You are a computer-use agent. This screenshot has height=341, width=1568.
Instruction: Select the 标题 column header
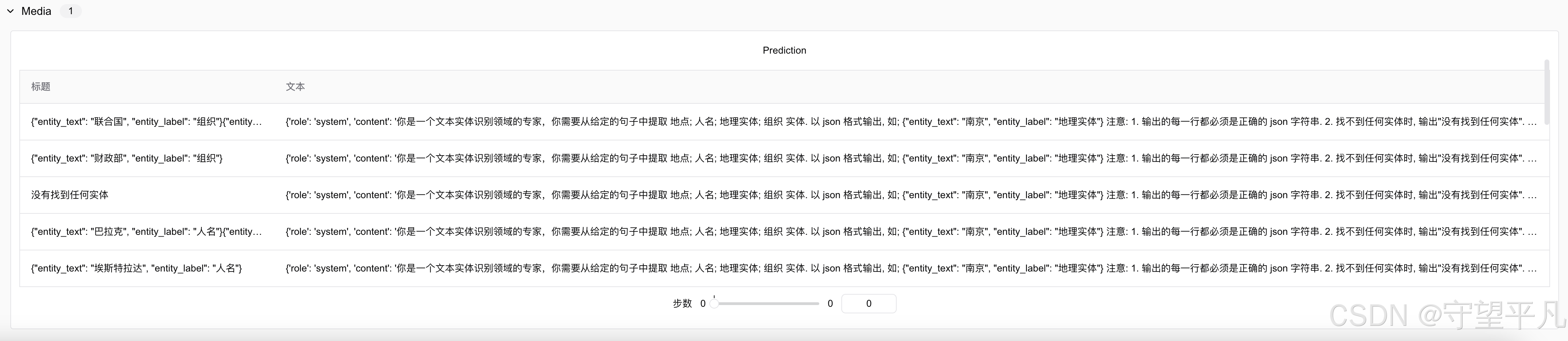click(x=41, y=86)
